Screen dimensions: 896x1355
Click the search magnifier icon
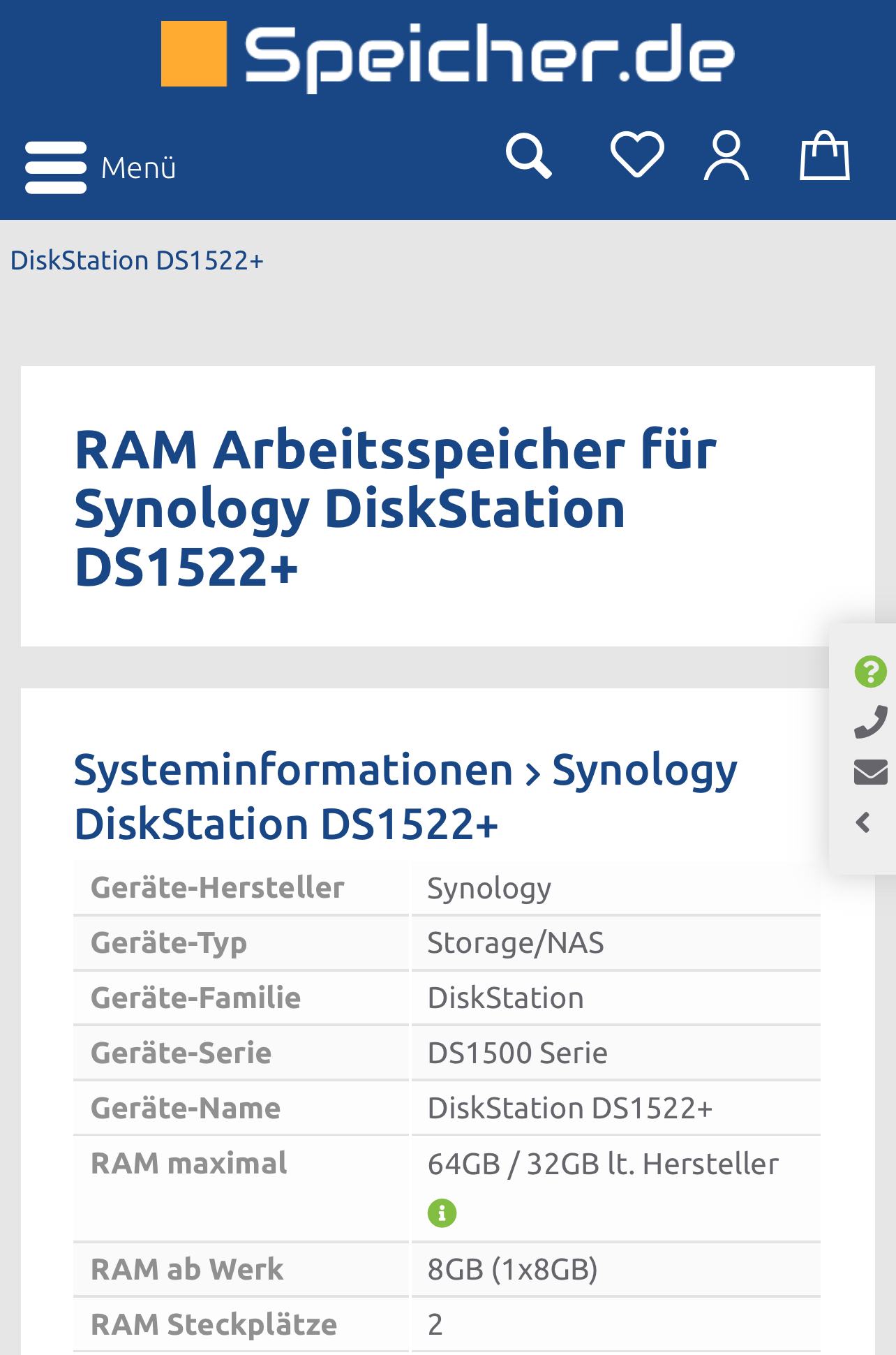[528, 156]
